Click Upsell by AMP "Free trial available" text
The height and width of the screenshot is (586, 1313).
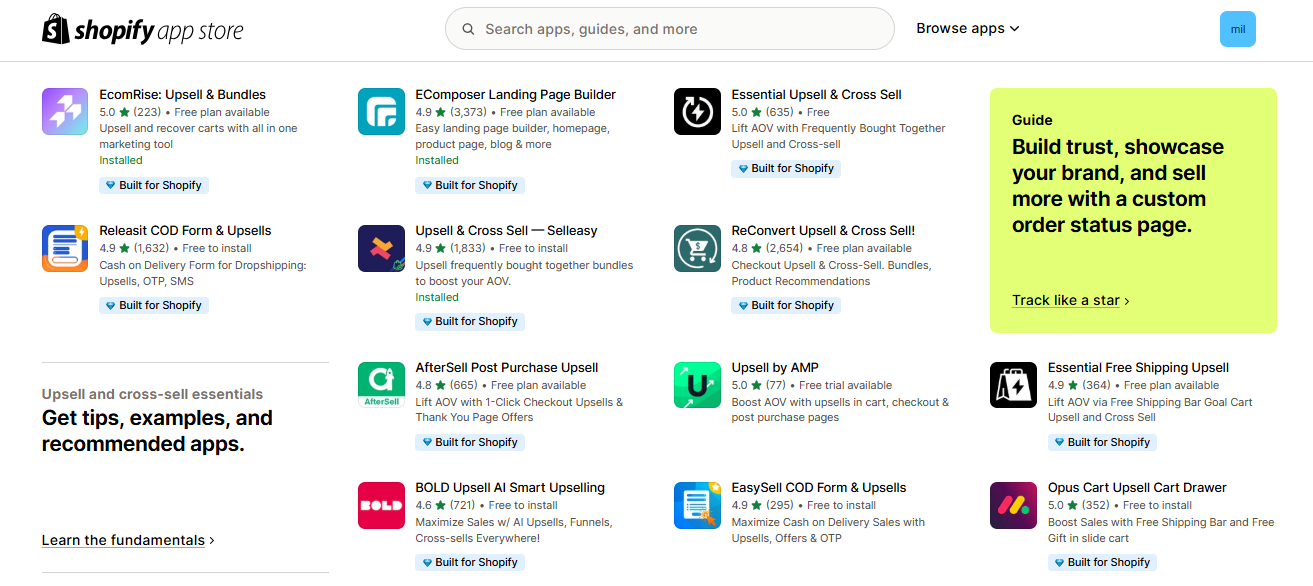pyautogui.click(x=846, y=385)
